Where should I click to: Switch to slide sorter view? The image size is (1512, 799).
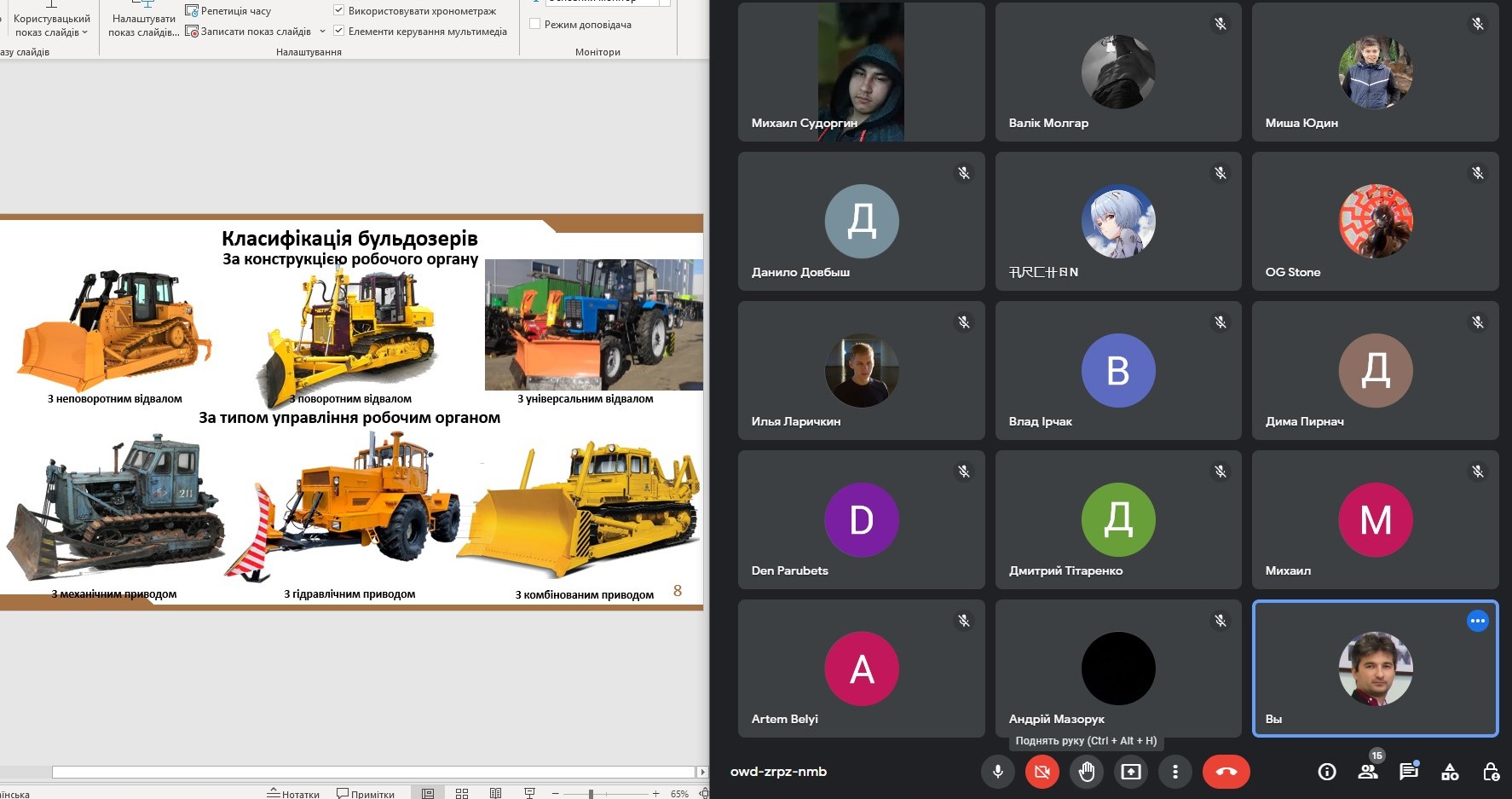coord(462,793)
